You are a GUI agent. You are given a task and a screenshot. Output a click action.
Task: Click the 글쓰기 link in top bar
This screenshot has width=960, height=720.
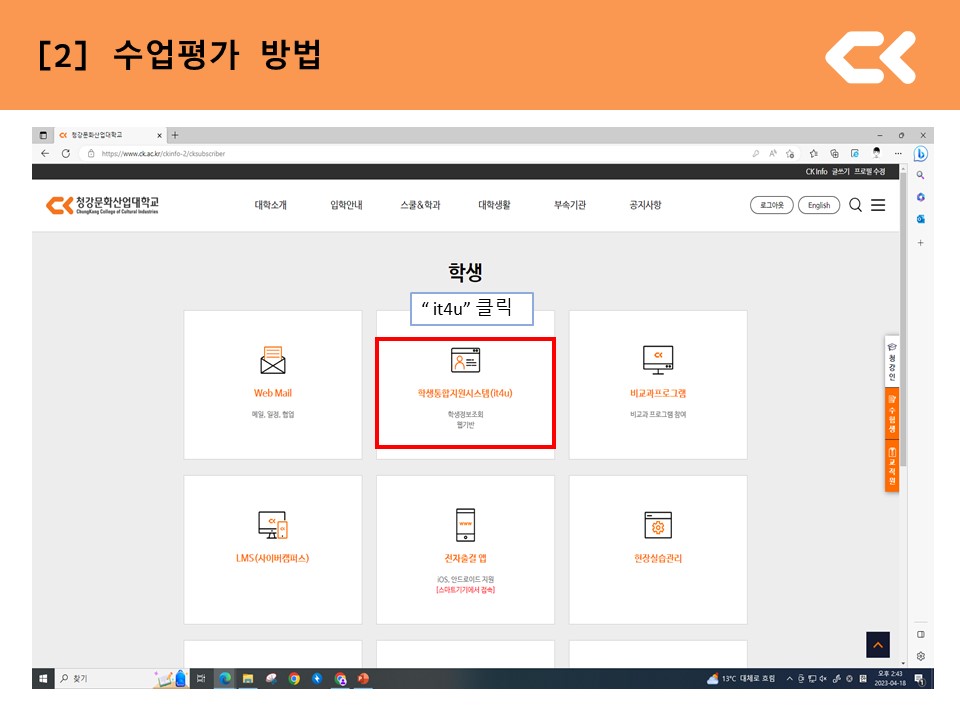click(841, 171)
